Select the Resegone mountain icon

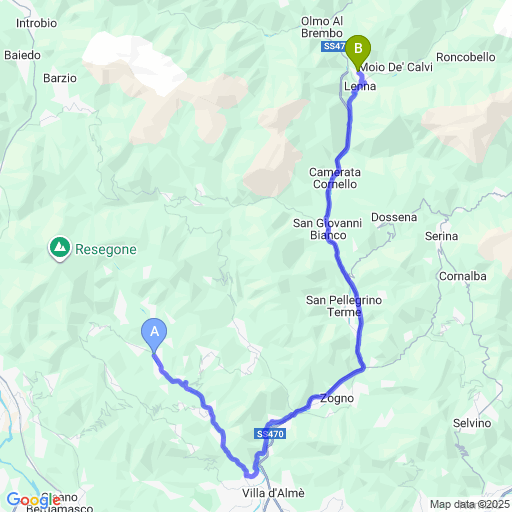[x=60, y=248]
